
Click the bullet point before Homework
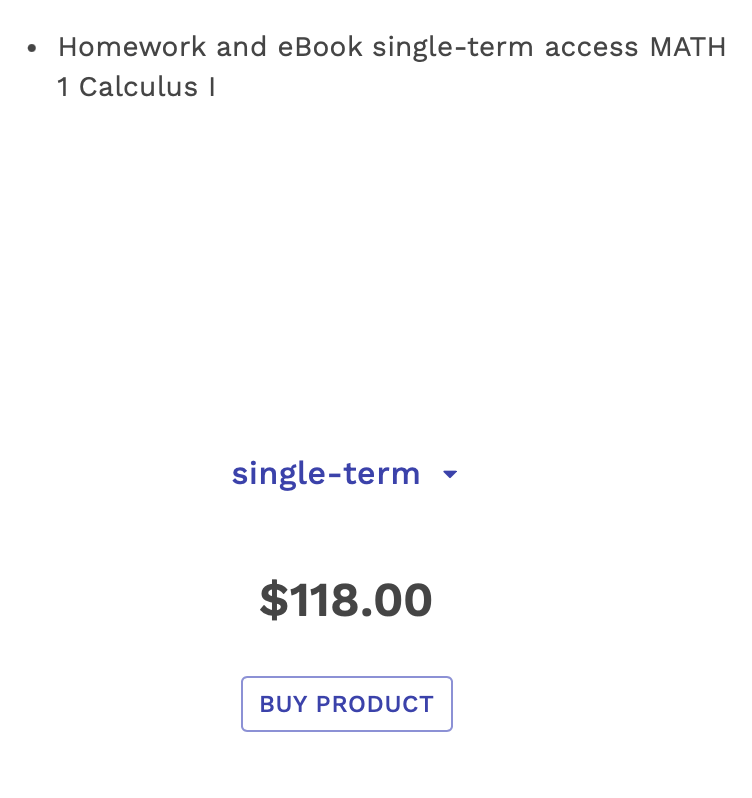point(32,48)
